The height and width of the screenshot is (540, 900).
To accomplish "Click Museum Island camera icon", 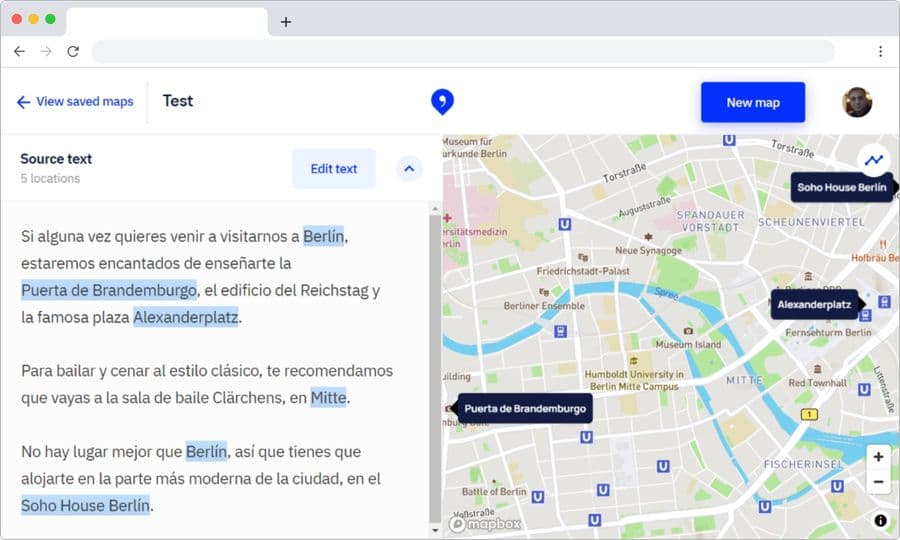I will point(688,331).
